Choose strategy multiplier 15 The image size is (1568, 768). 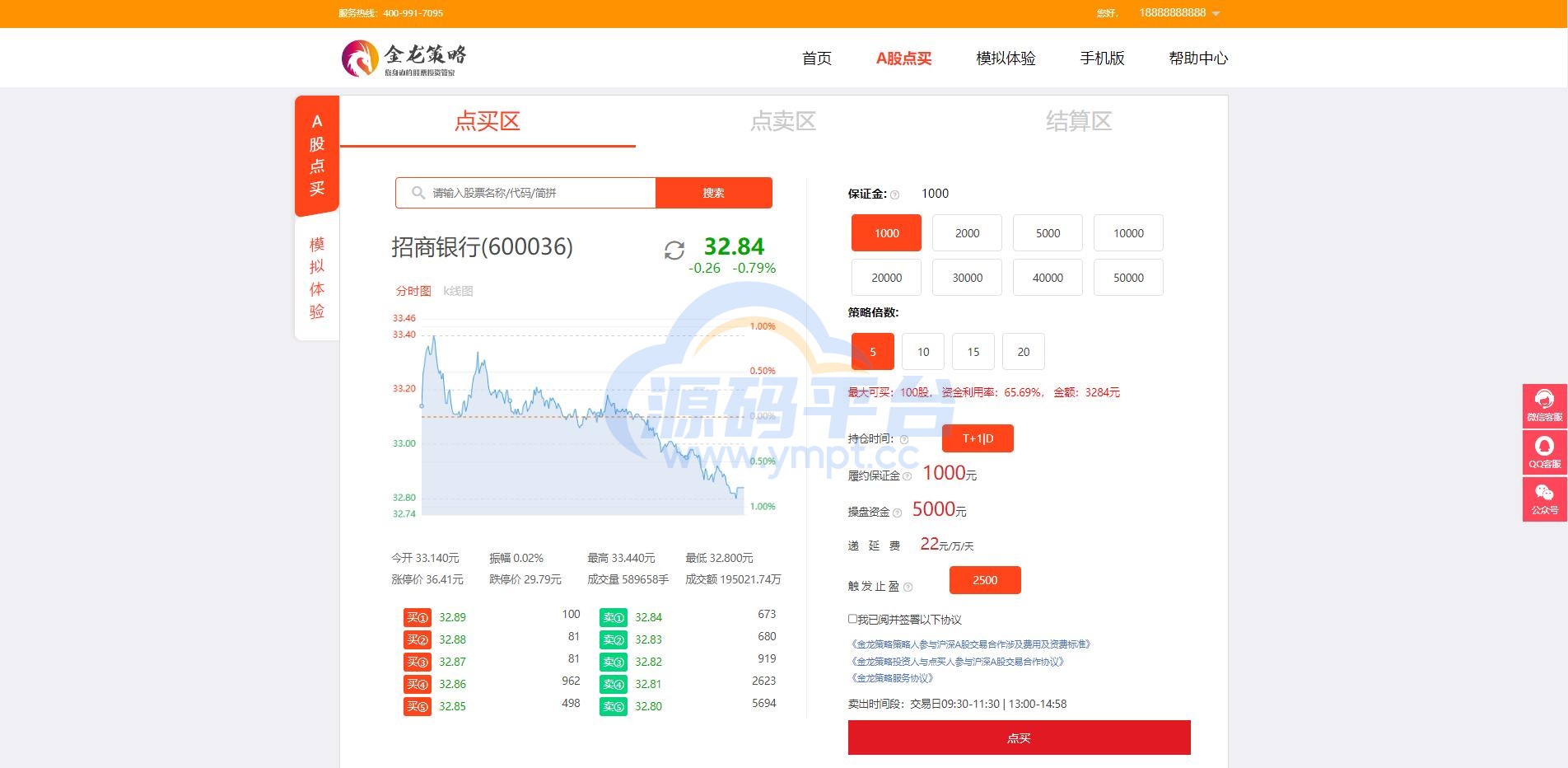(x=973, y=352)
